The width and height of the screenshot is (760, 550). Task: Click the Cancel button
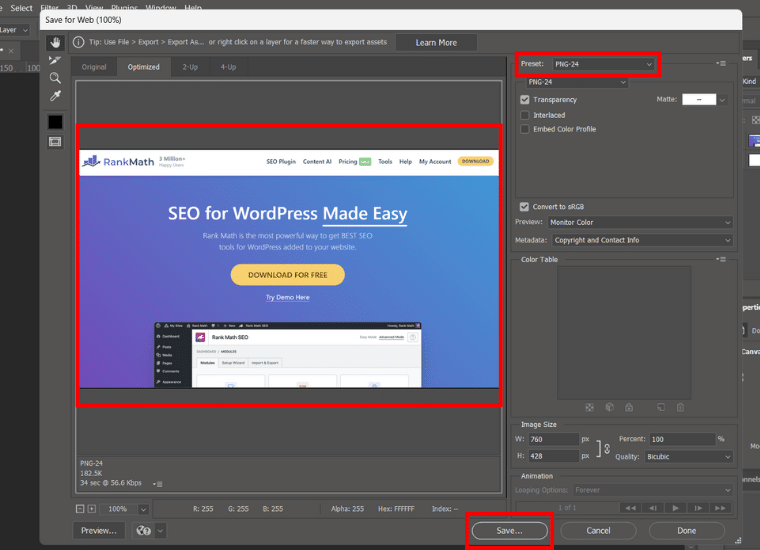coord(598,531)
